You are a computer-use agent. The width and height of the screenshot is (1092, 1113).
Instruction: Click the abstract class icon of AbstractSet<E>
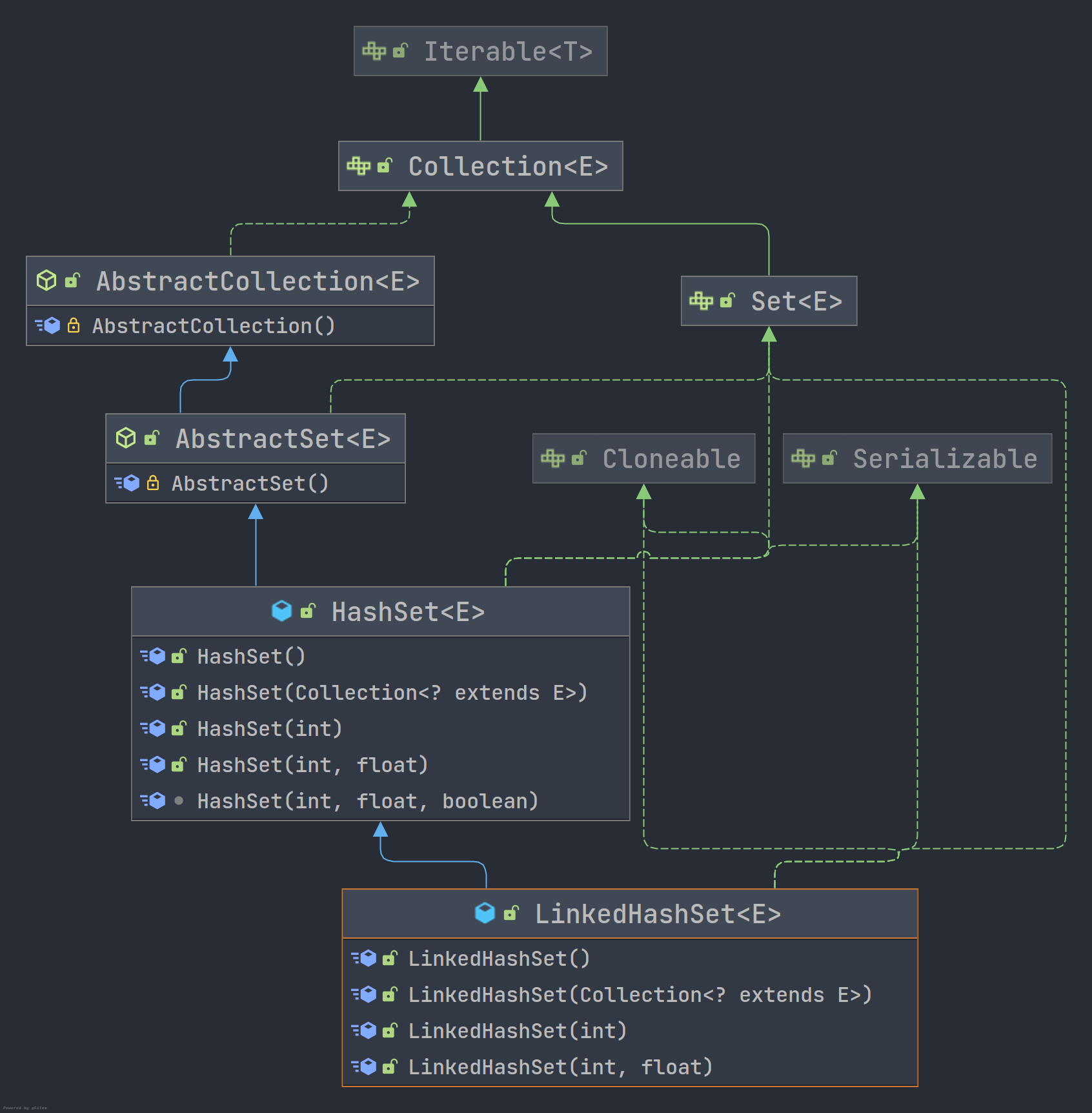point(126,438)
